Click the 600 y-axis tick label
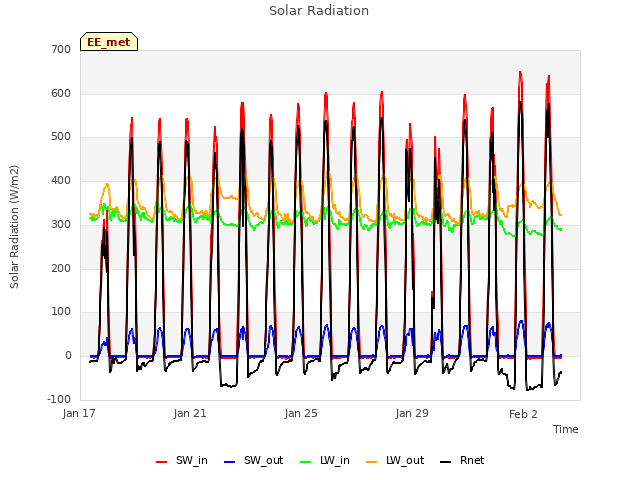The width and height of the screenshot is (640, 480). [x=61, y=93]
